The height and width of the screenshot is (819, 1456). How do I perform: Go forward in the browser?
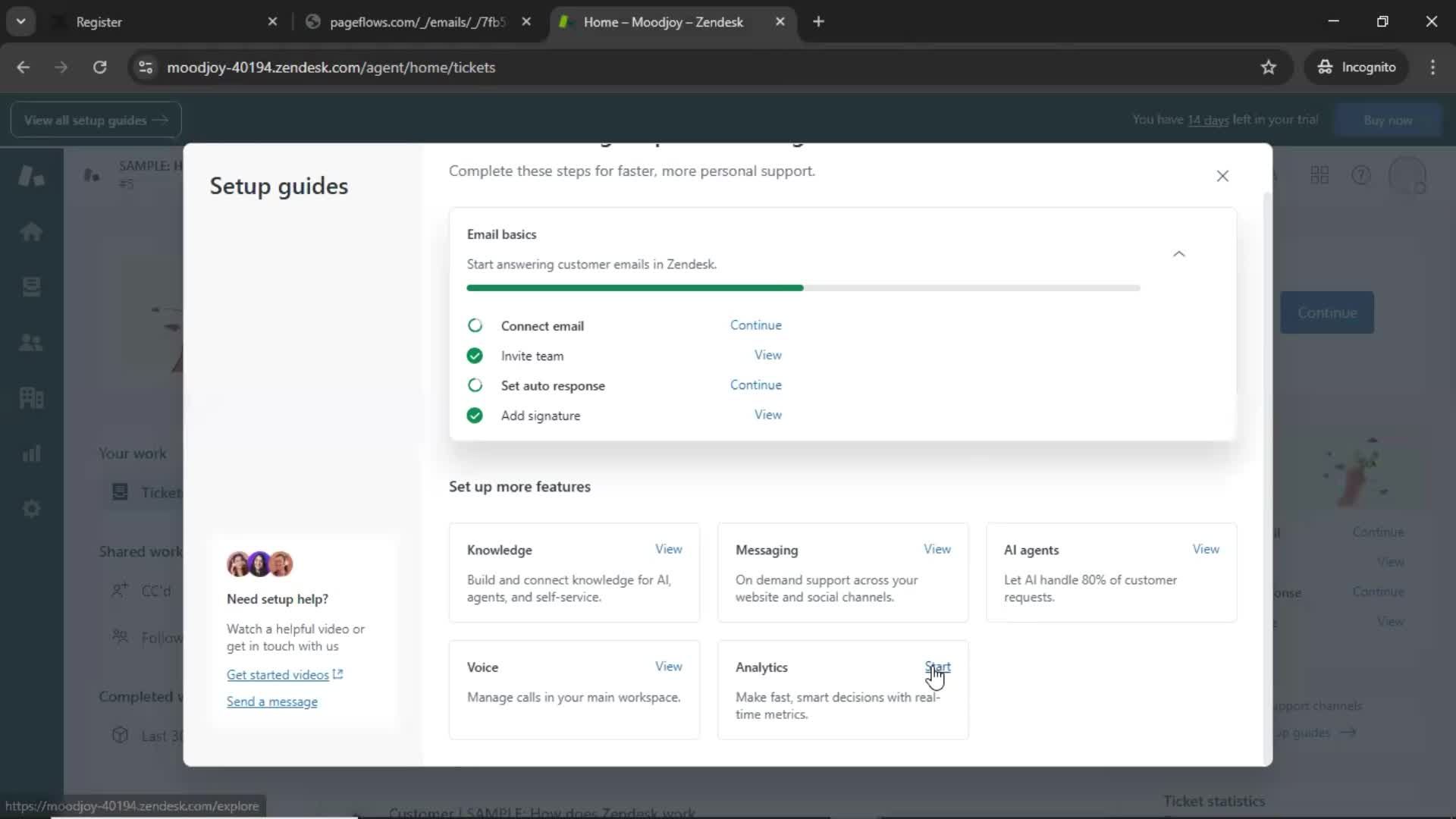point(61,67)
